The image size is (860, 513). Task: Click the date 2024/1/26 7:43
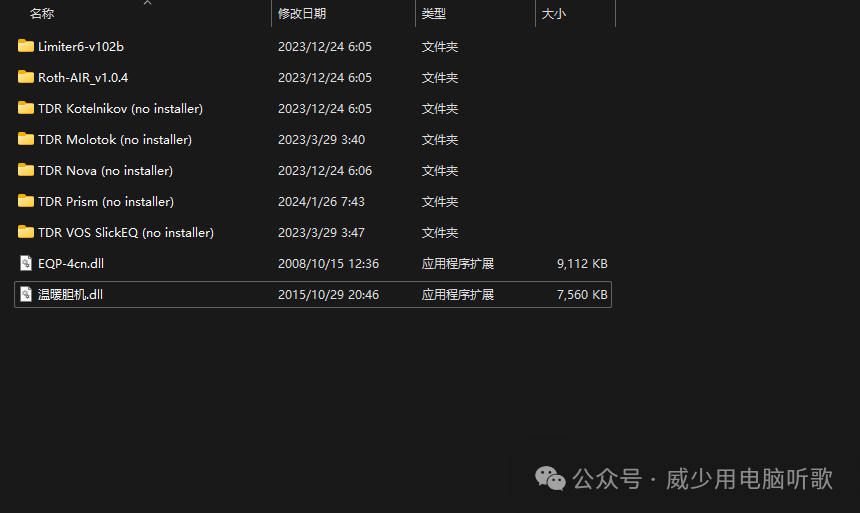coord(321,202)
